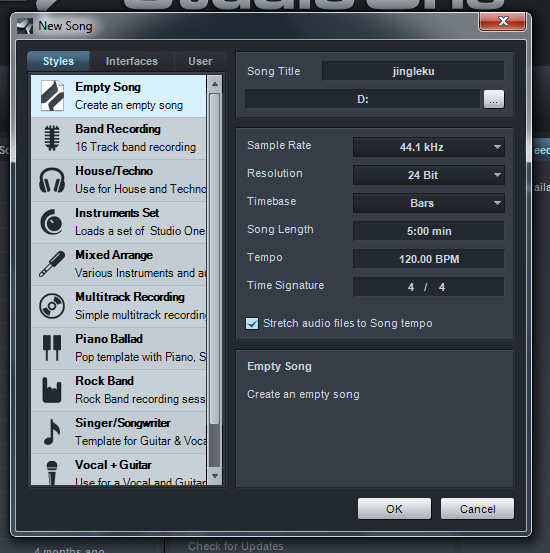The width and height of the screenshot is (550, 553).
Task: Choose the Rock Band hand icon
Action: [x=52, y=390]
